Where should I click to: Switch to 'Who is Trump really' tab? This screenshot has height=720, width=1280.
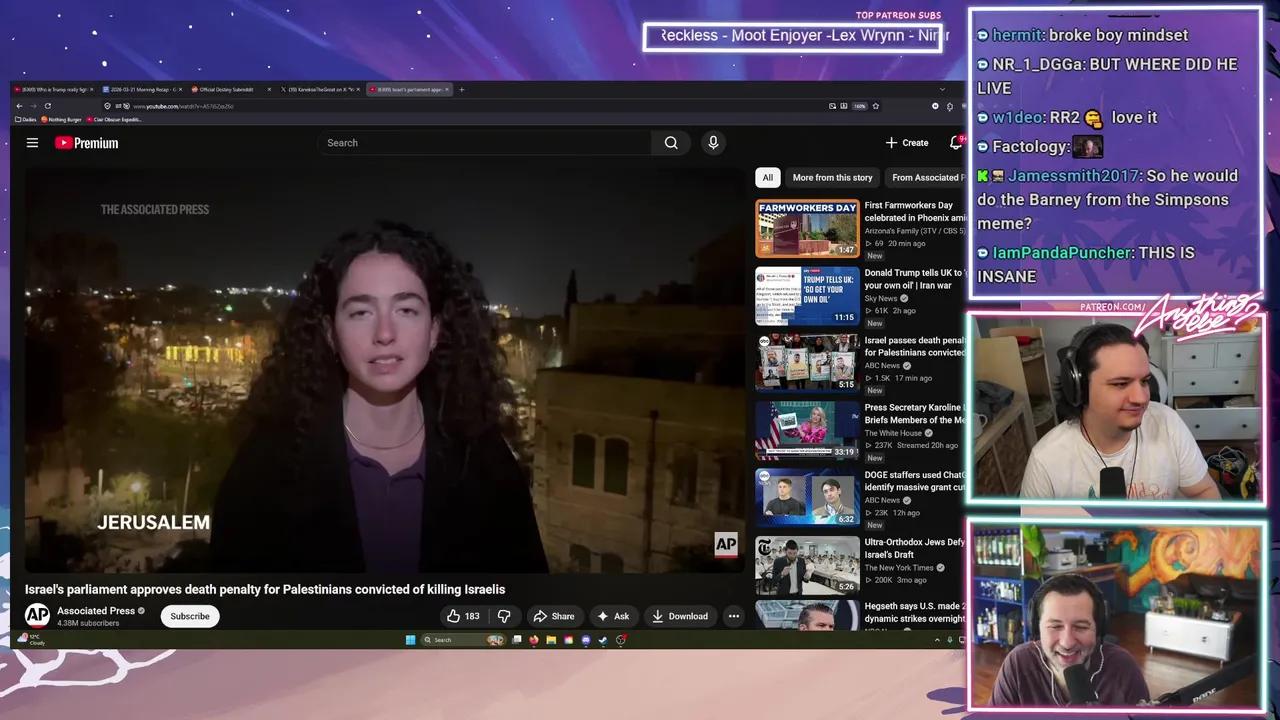point(52,90)
